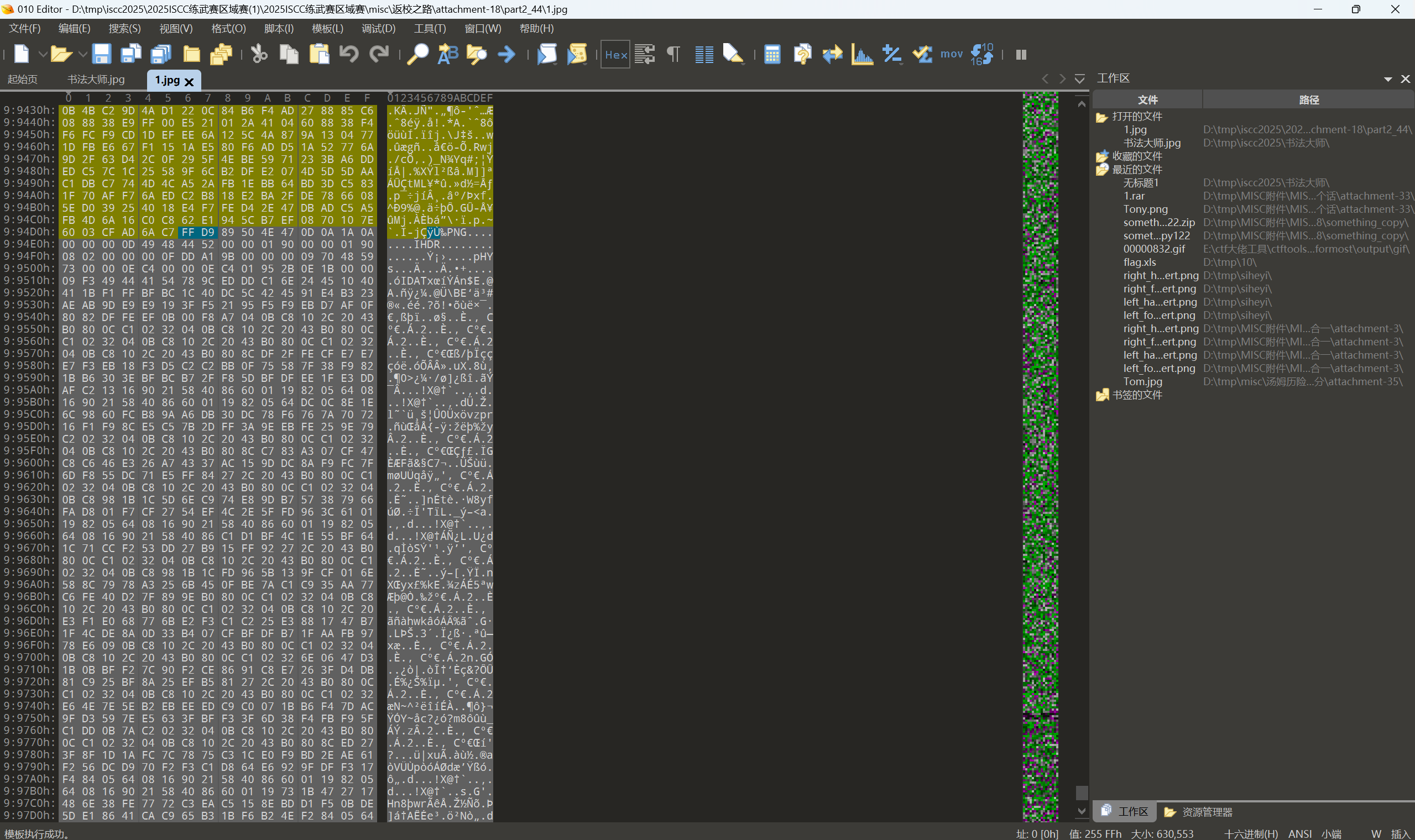
Task: Switch to next tab with right chevron
Action: 1062,78
